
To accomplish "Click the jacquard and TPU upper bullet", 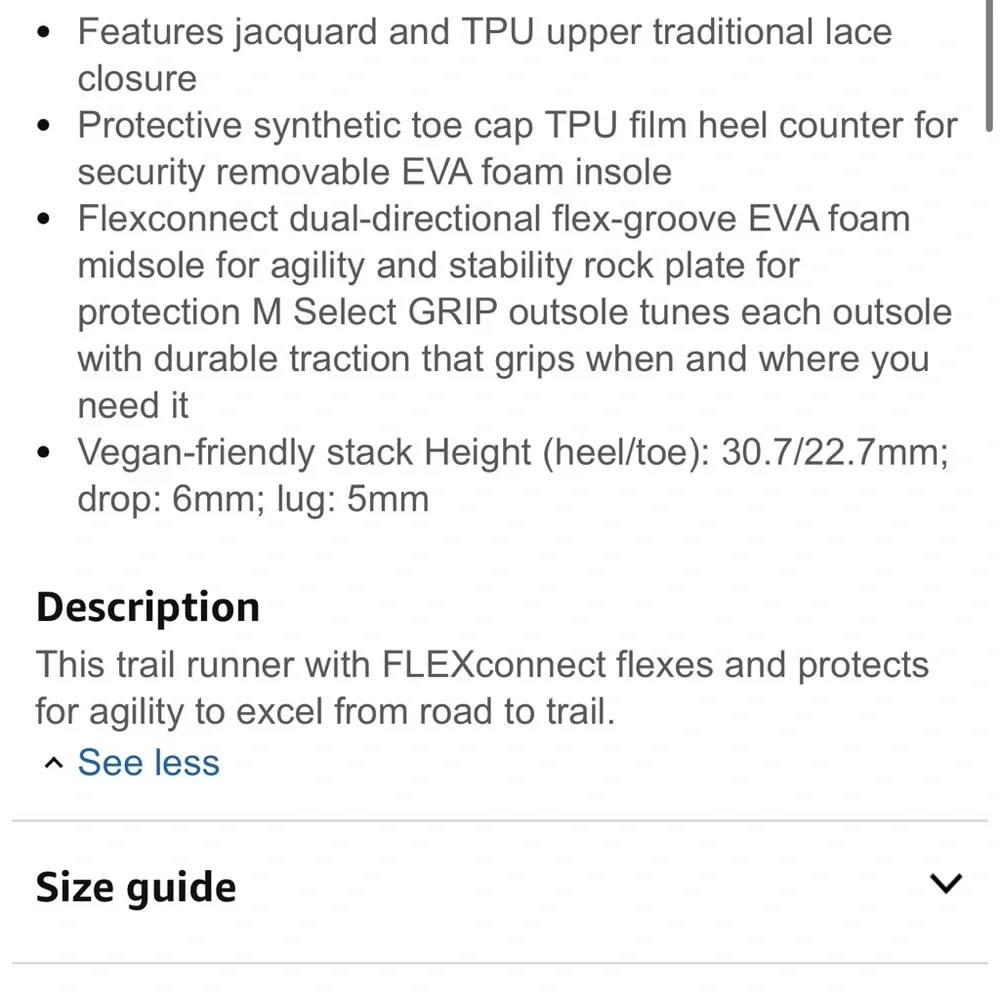I will [485, 55].
